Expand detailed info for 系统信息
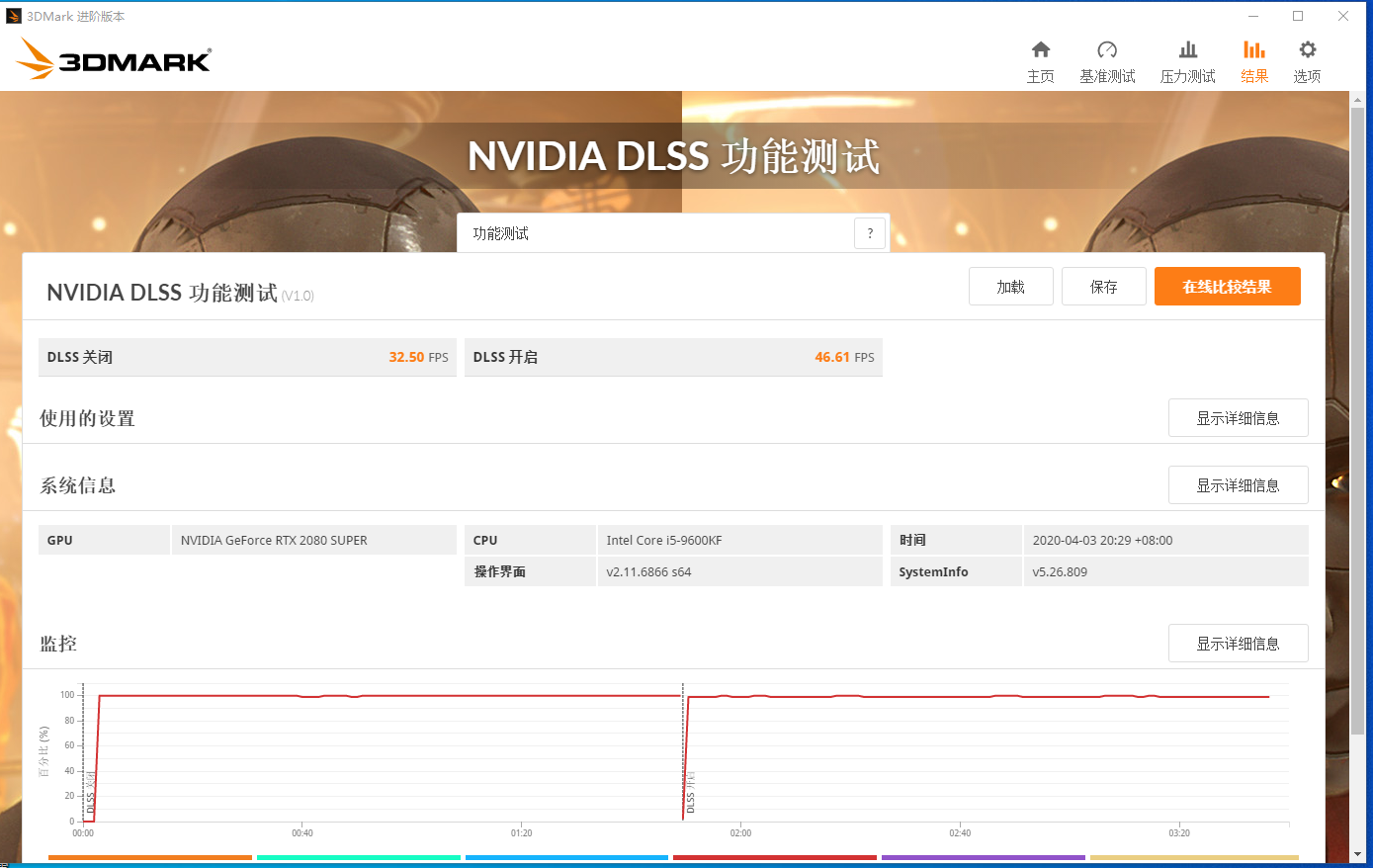This screenshot has height=868, width=1373. point(1238,484)
